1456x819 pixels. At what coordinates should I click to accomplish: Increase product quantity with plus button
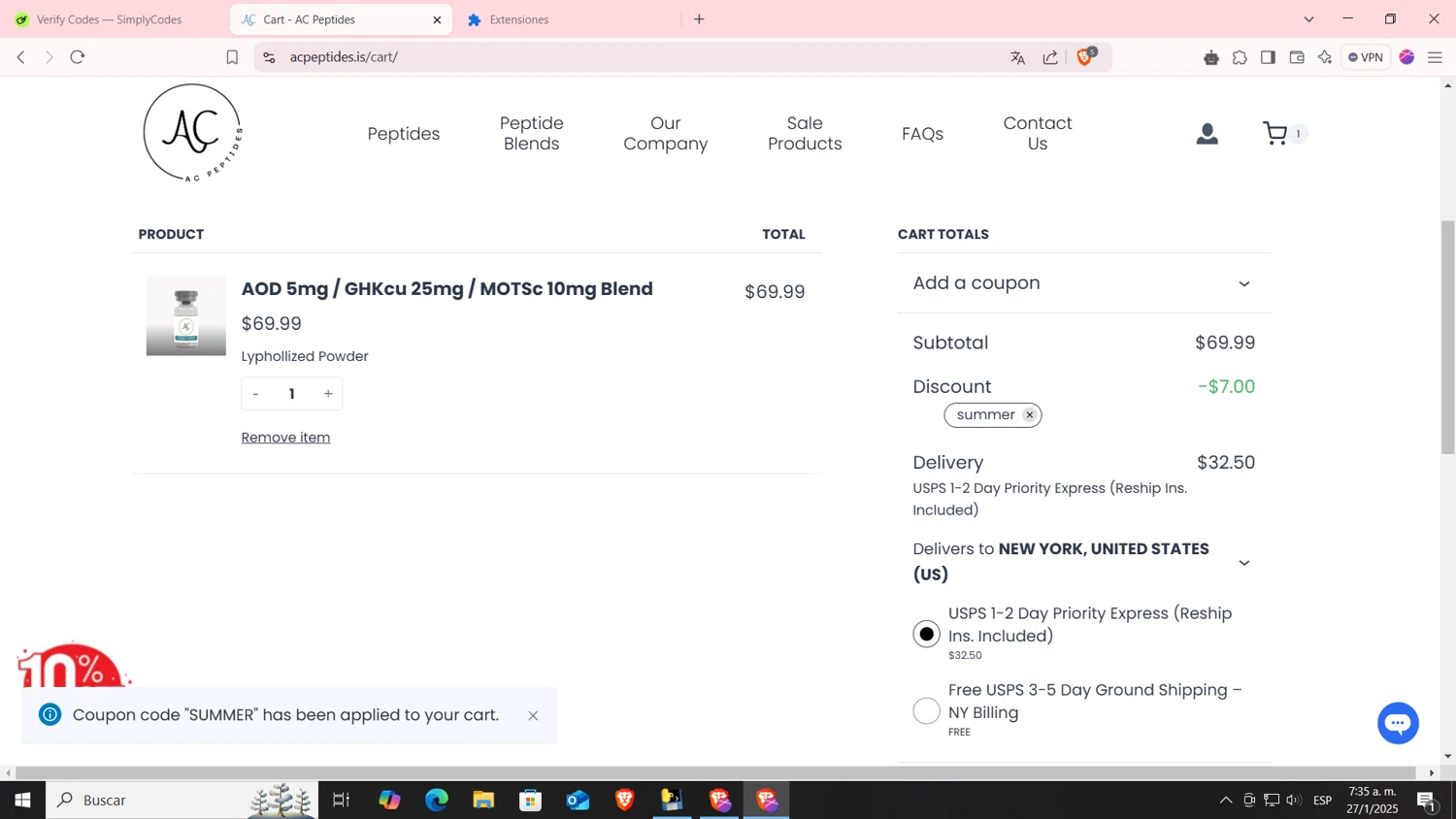pyautogui.click(x=328, y=394)
